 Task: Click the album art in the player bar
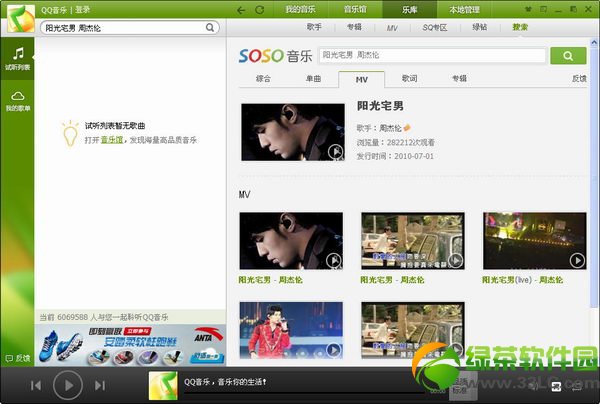[163, 386]
